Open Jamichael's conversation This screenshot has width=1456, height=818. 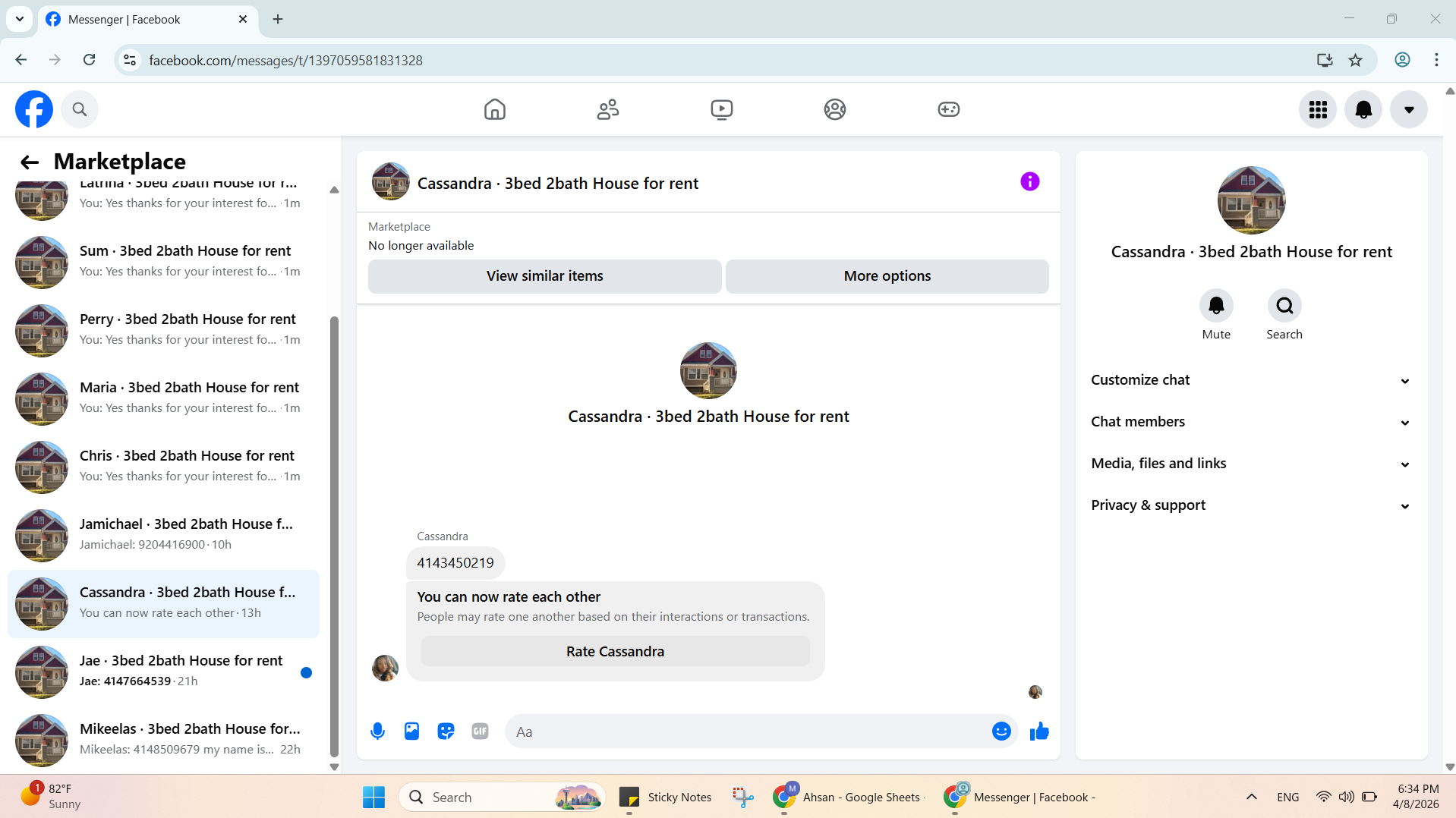click(x=163, y=535)
